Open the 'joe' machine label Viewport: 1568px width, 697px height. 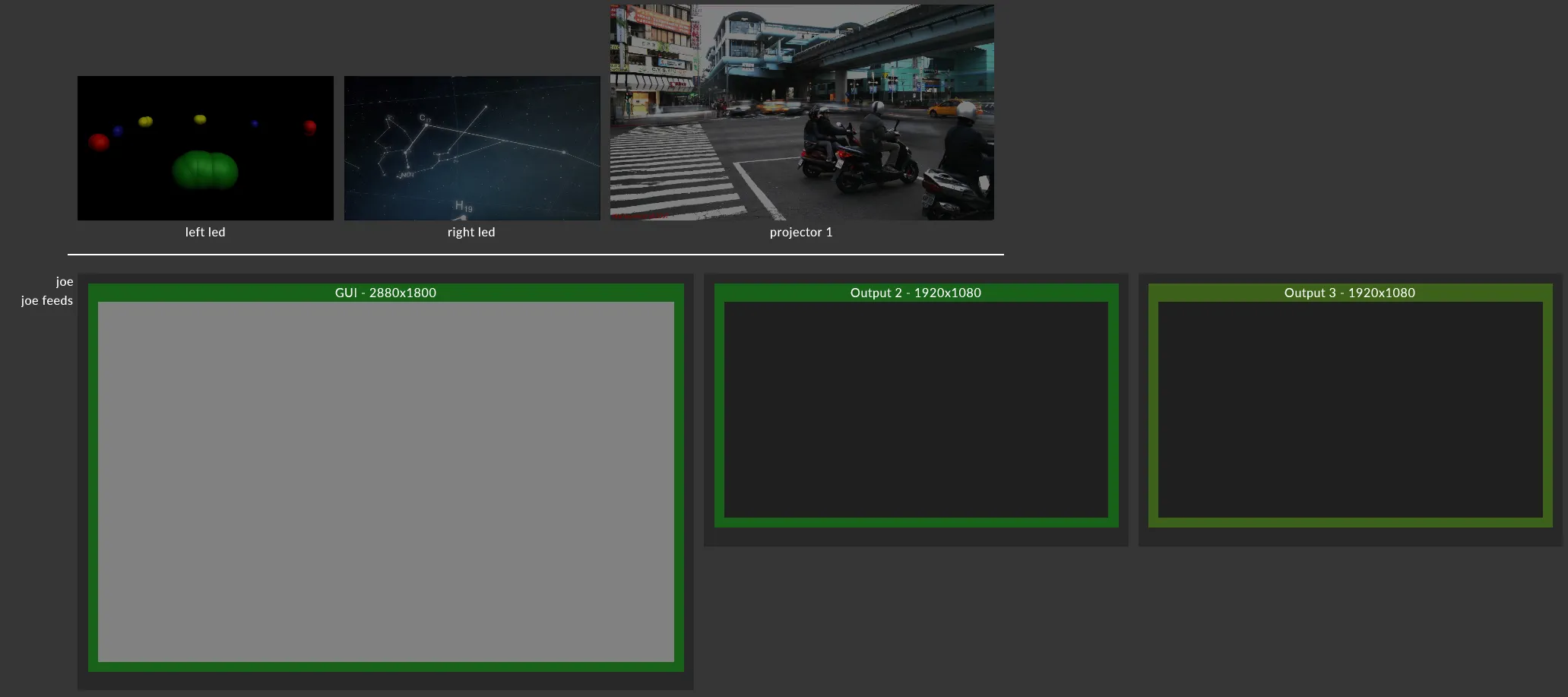(65, 282)
